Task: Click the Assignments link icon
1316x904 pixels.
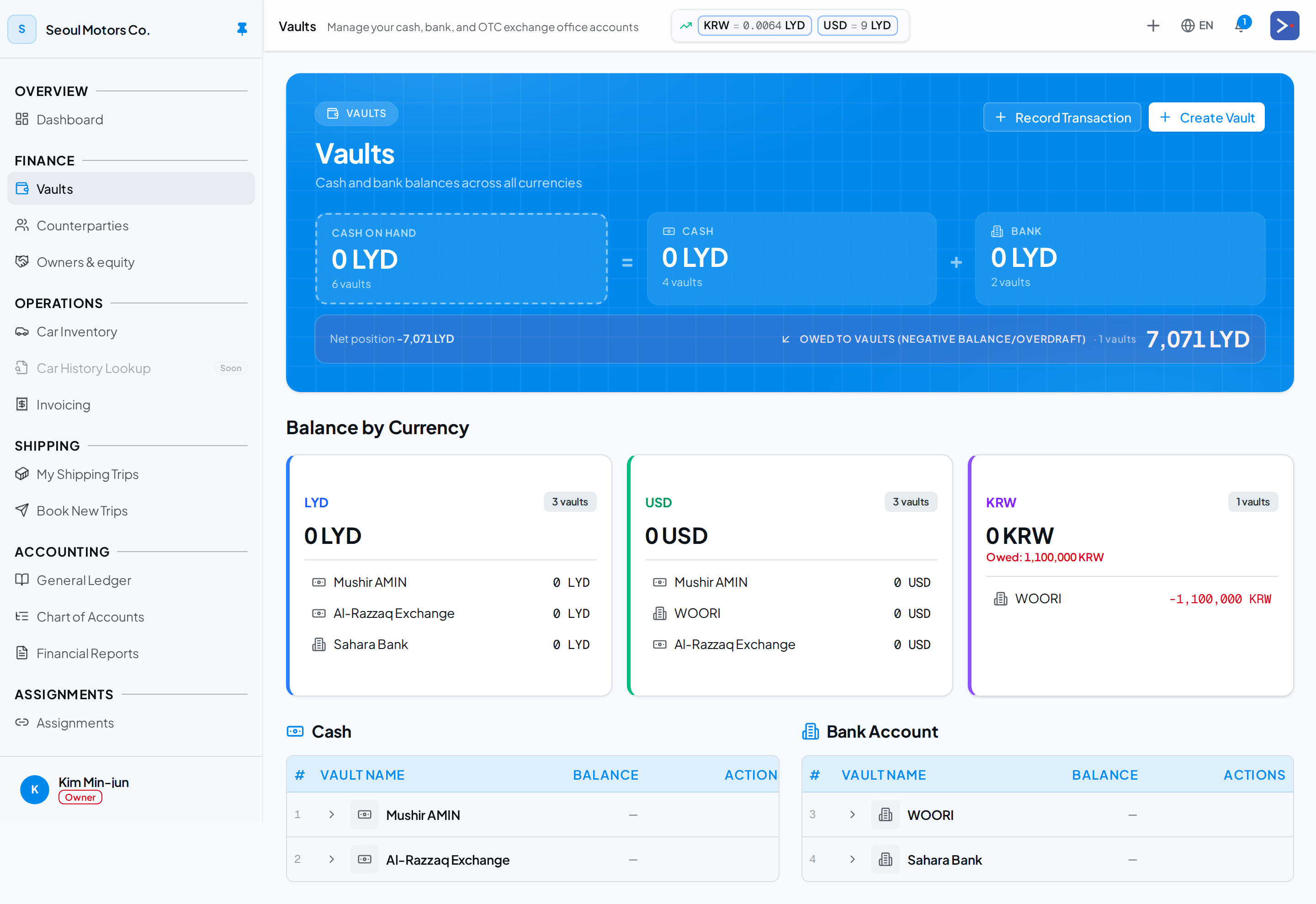Action: coord(21,722)
